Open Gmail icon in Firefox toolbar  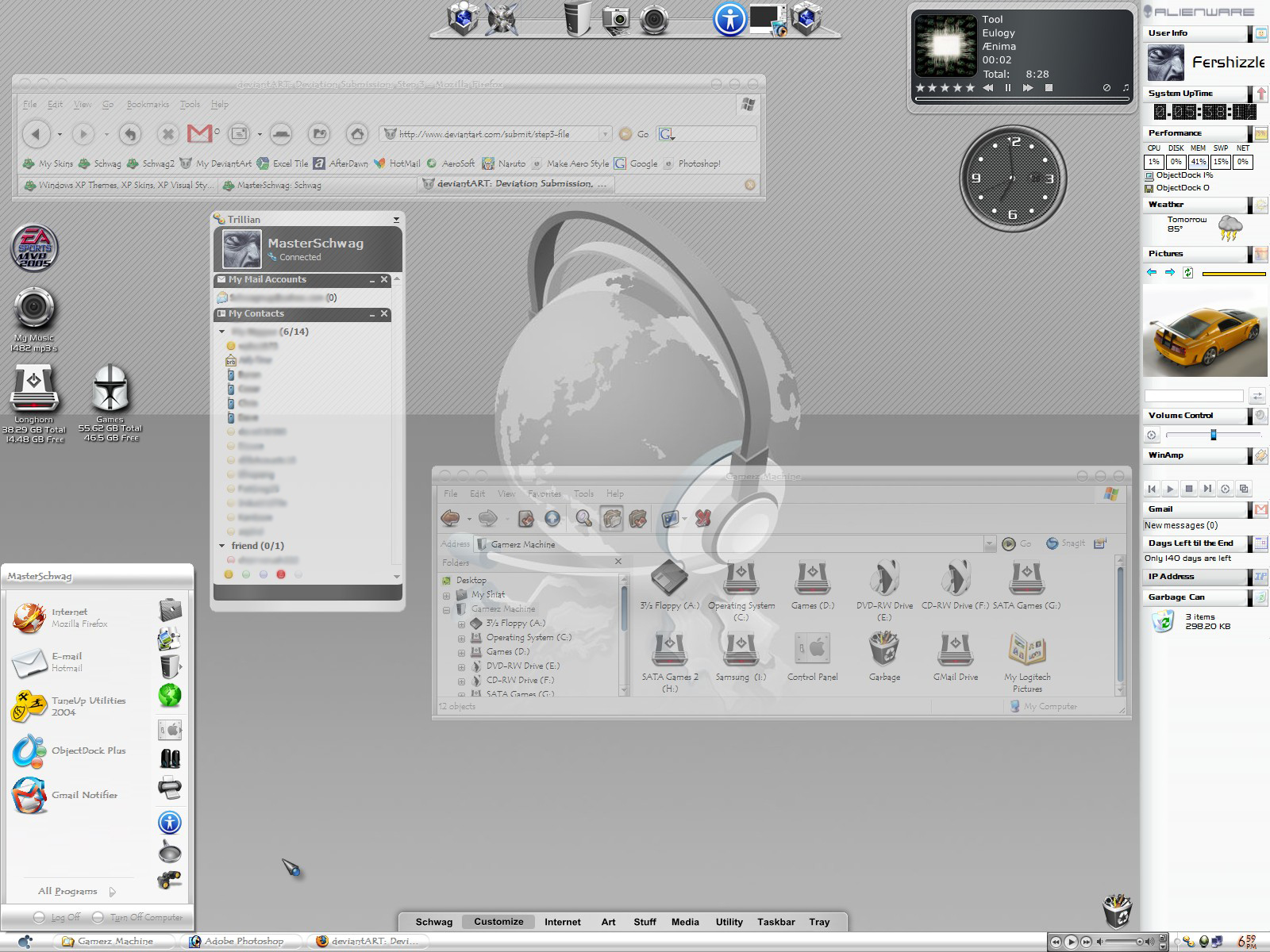point(200,134)
